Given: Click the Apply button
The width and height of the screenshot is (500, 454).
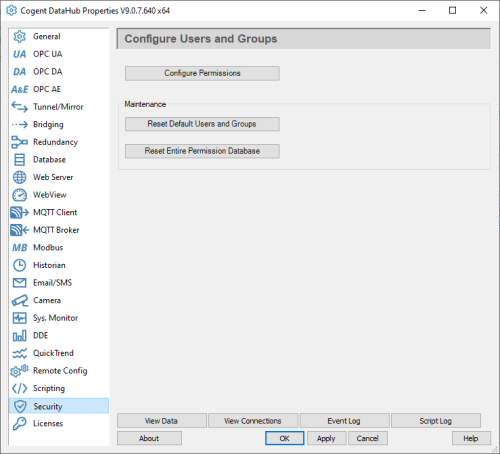Looking at the screenshot, I should pyautogui.click(x=326, y=438).
